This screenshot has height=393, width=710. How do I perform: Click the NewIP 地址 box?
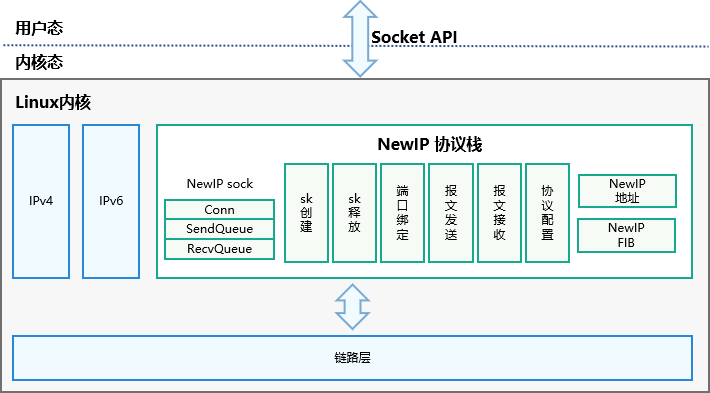click(627, 191)
